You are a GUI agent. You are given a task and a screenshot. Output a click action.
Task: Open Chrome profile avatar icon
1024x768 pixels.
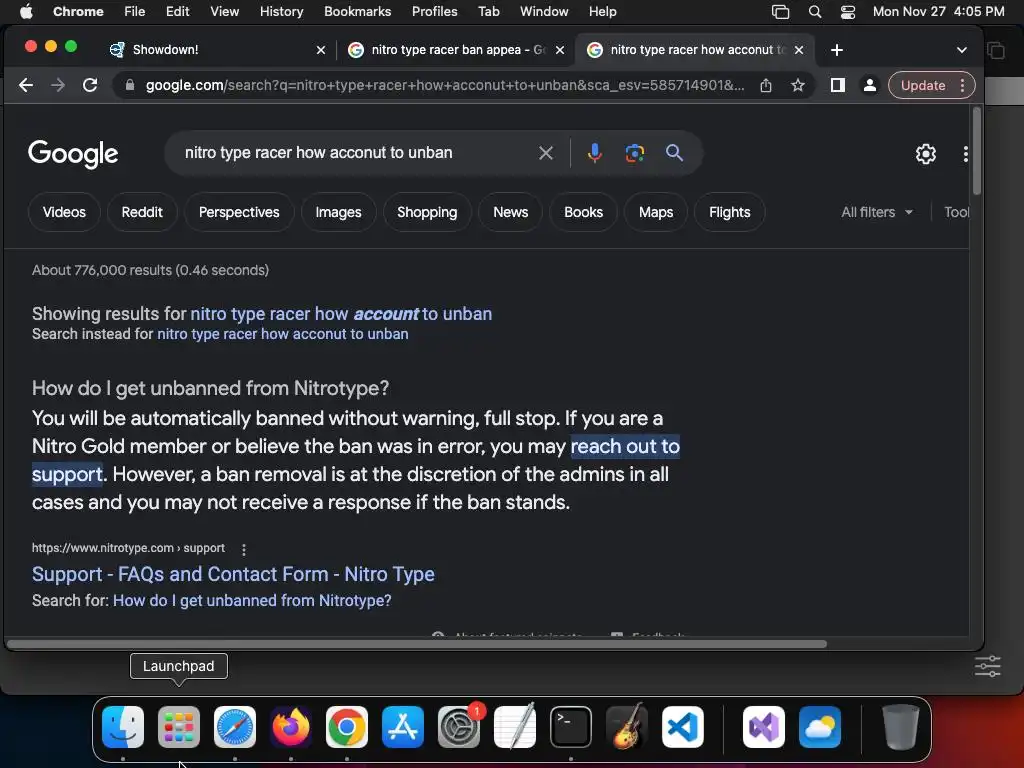tap(869, 85)
